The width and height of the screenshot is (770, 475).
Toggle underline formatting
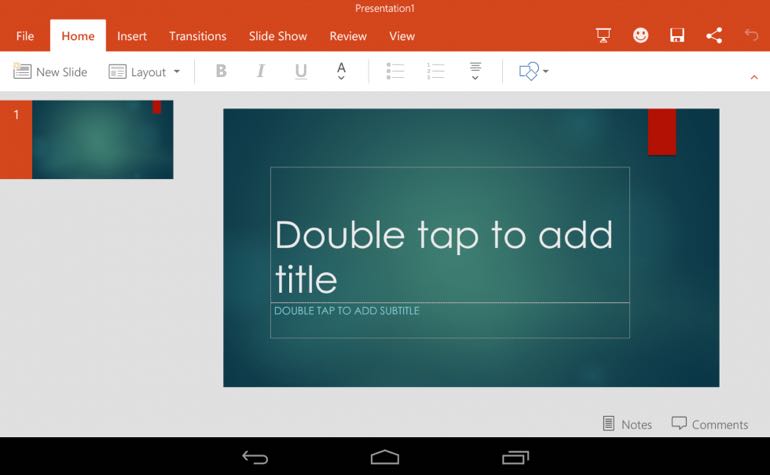[301, 72]
